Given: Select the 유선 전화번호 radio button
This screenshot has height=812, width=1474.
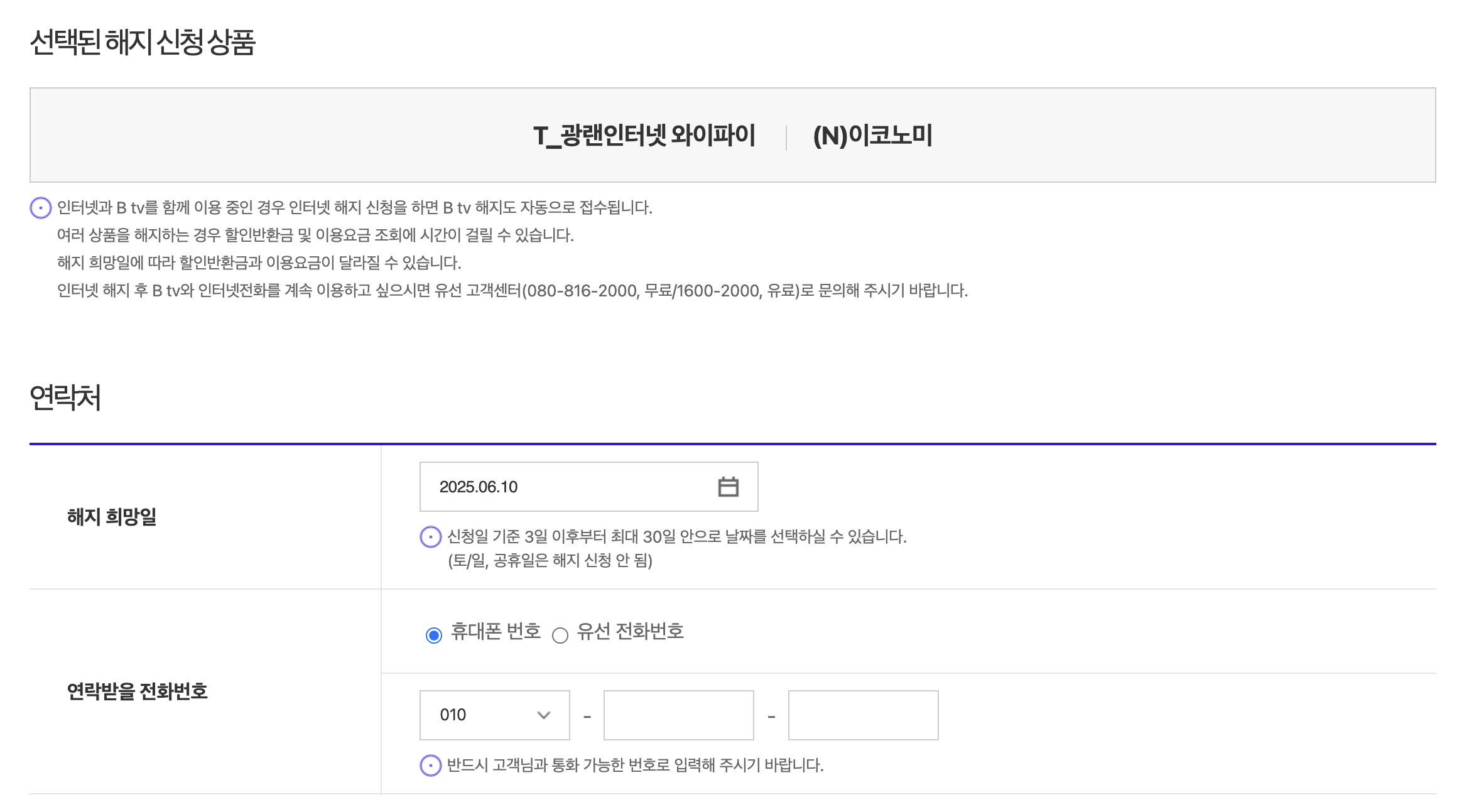Looking at the screenshot, I should coord(560,636).
